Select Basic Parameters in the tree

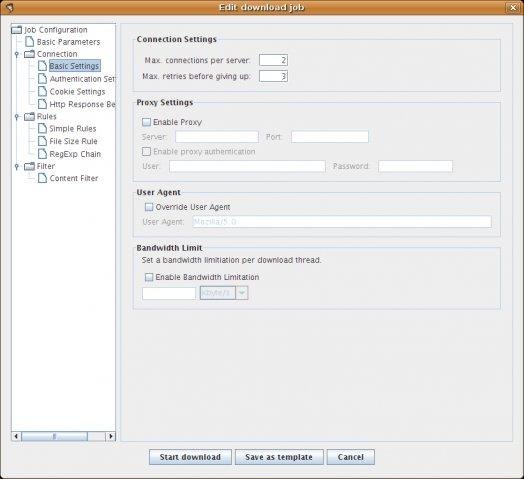point(69,42)
